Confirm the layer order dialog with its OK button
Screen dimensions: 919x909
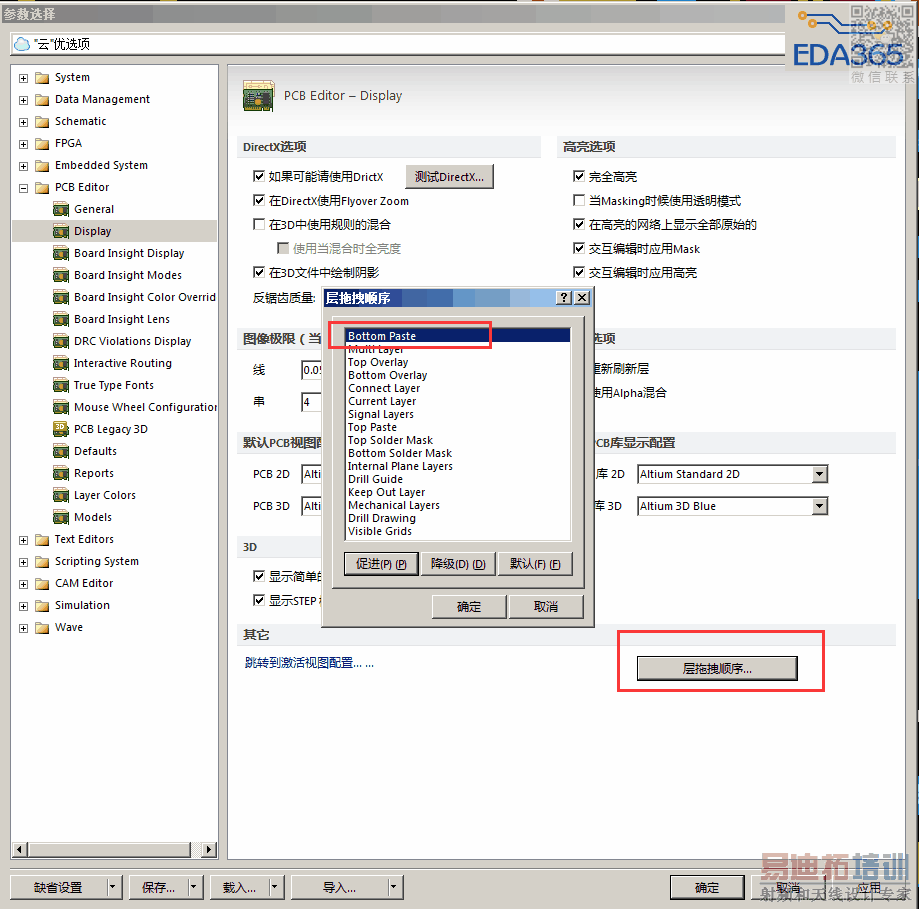pos(469,607)
